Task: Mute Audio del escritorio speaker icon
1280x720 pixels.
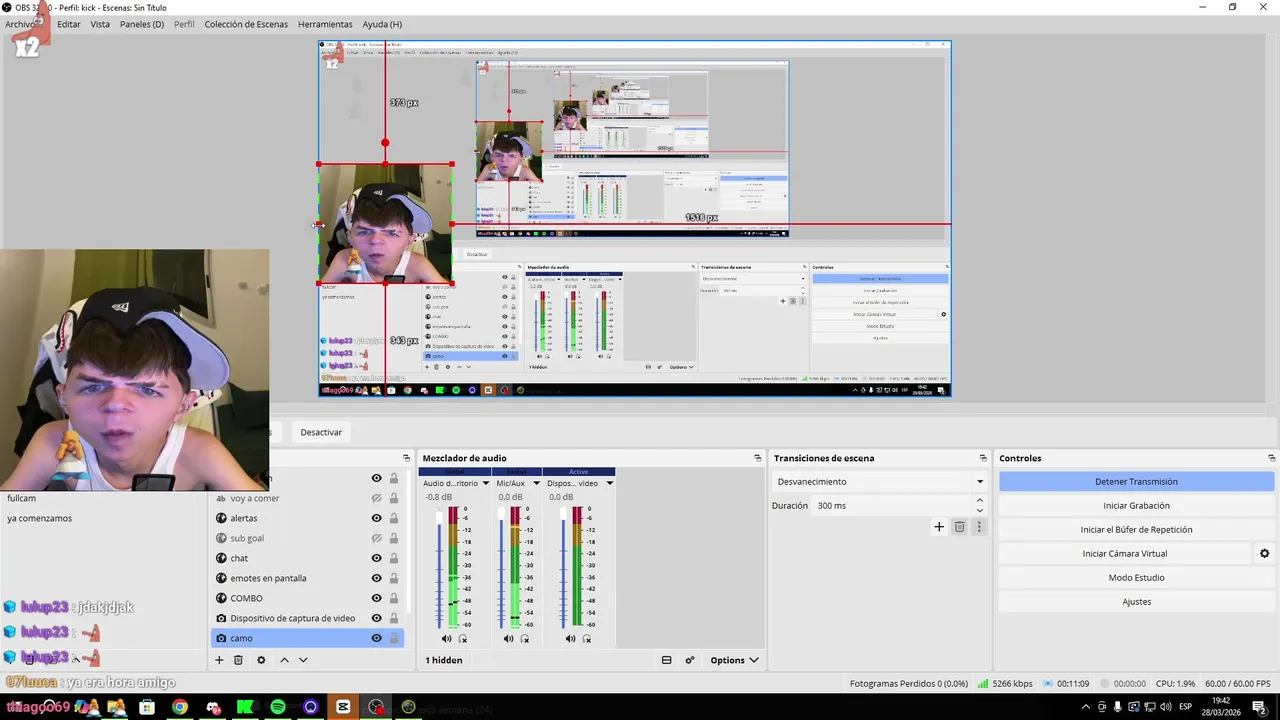Action: [446, 639]
